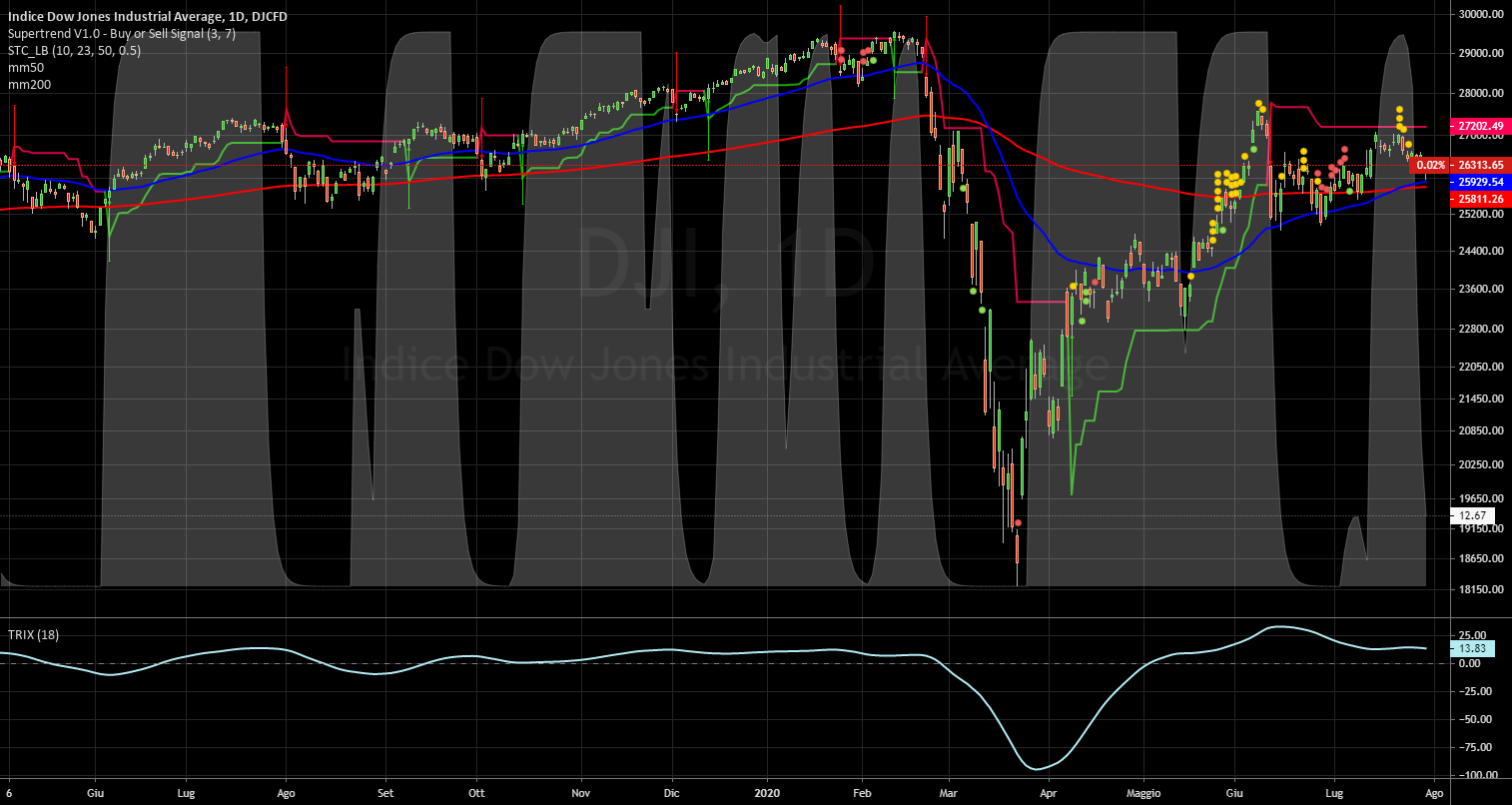Click the 27202.49 Supertrend price label
Screen dimensions: 1512x805
pos(1480,127)
